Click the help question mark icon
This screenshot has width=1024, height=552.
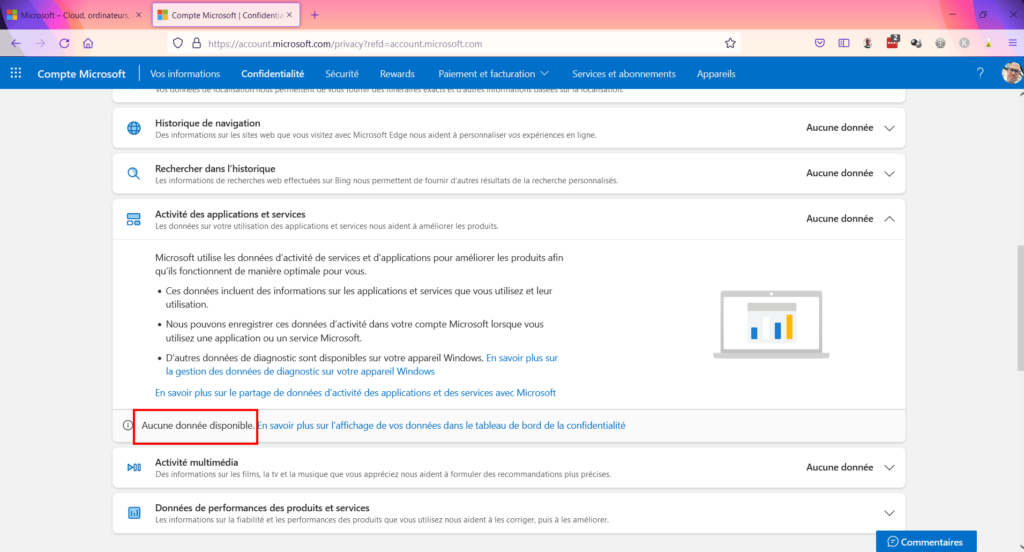(980, 73)
